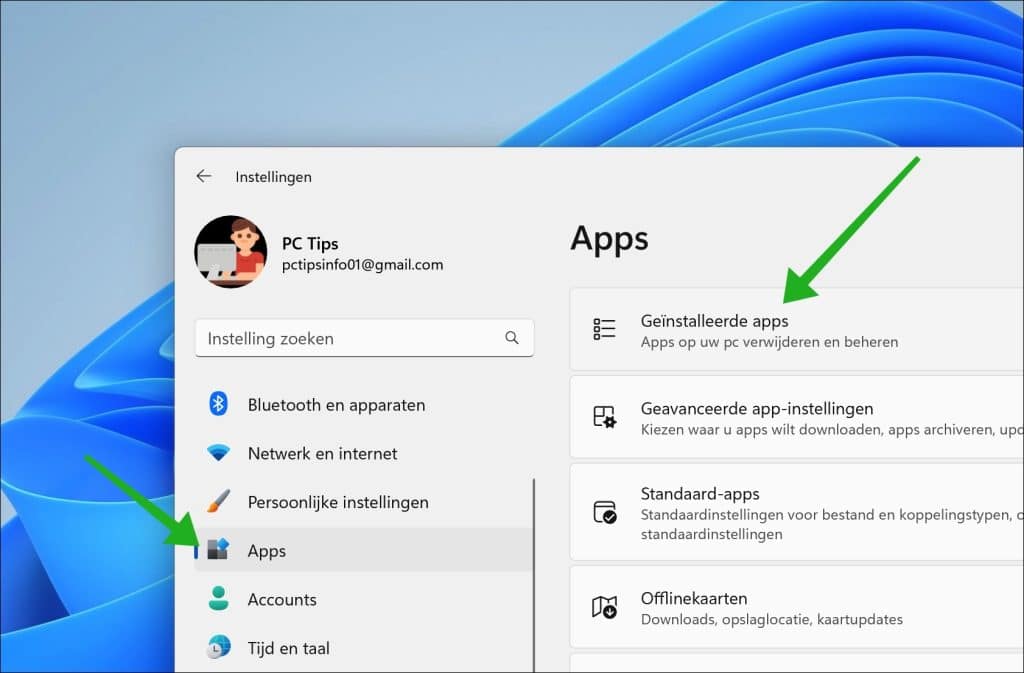Go to Persoonlijke instellingen

tap(363, 502)
